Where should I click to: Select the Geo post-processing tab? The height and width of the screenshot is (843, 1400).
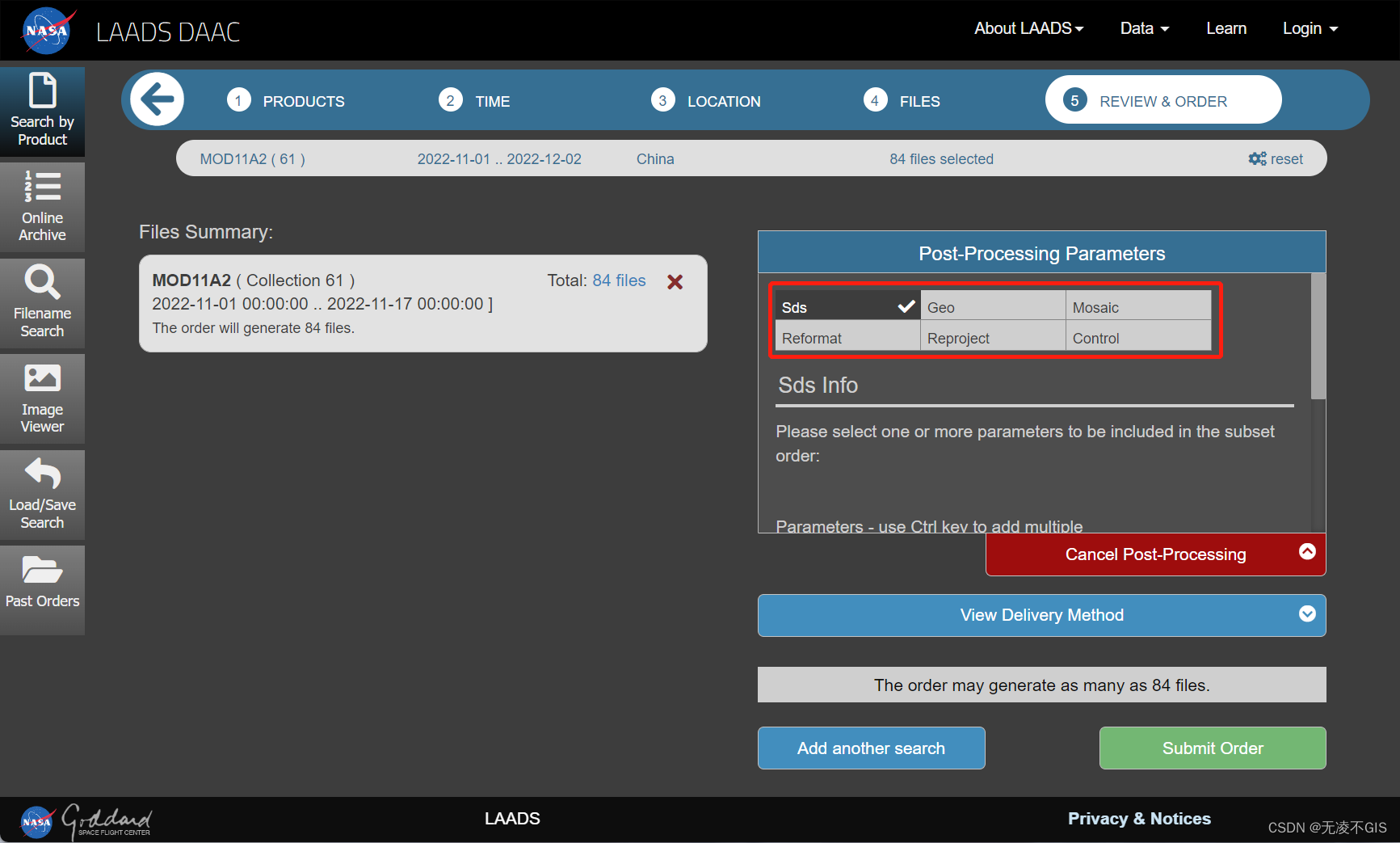point(993,306)
